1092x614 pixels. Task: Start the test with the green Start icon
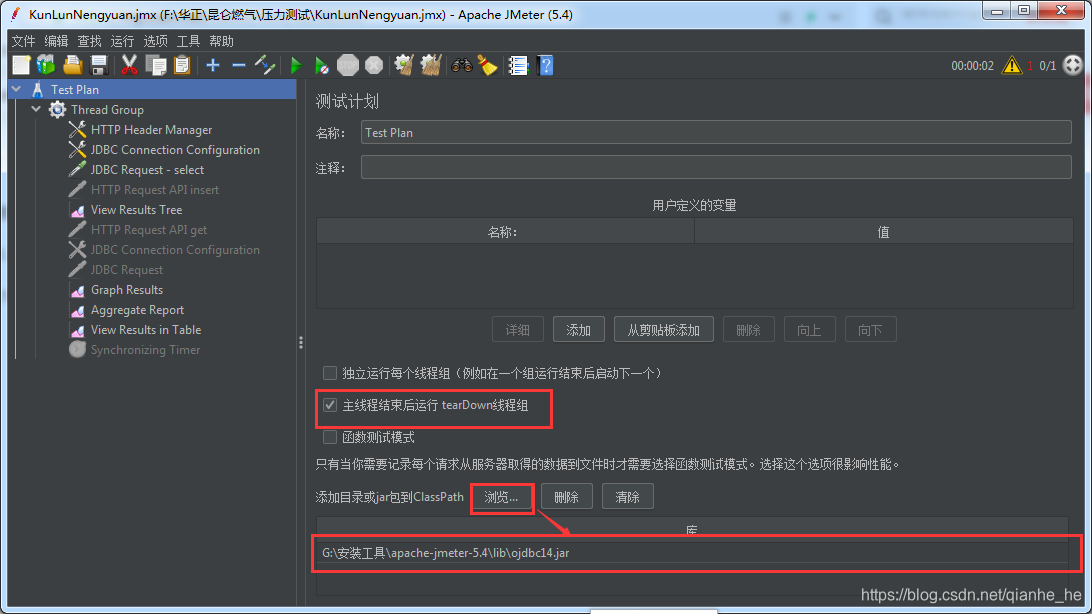(x=294, y=65)
